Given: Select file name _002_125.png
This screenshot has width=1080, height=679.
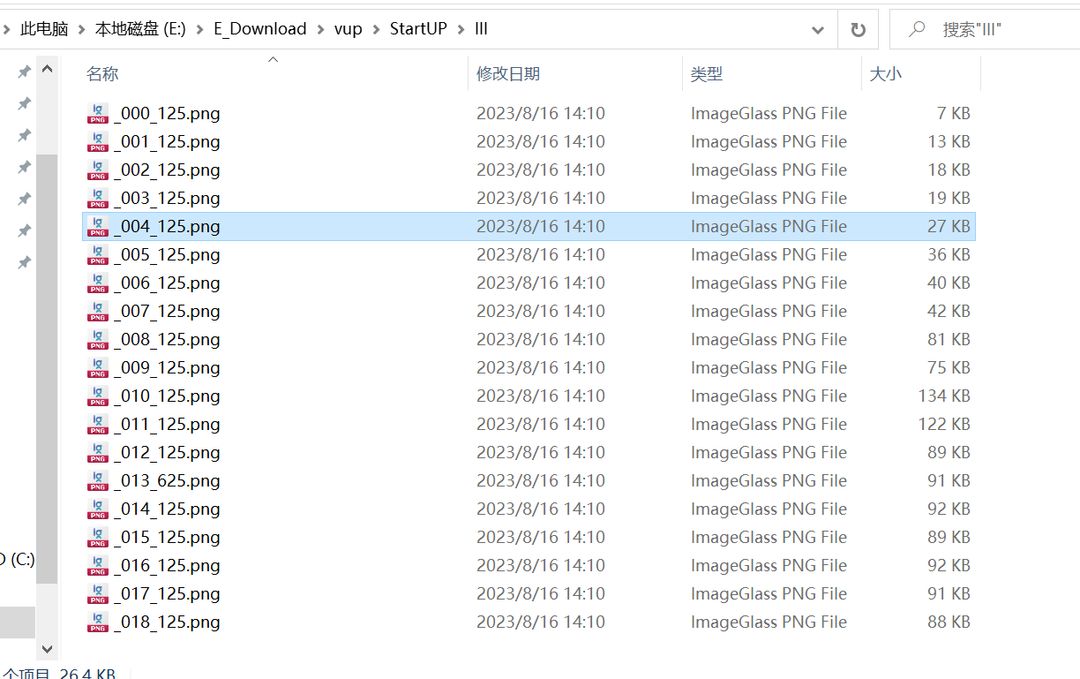Looking at the screenshot, I should (167, 170).
